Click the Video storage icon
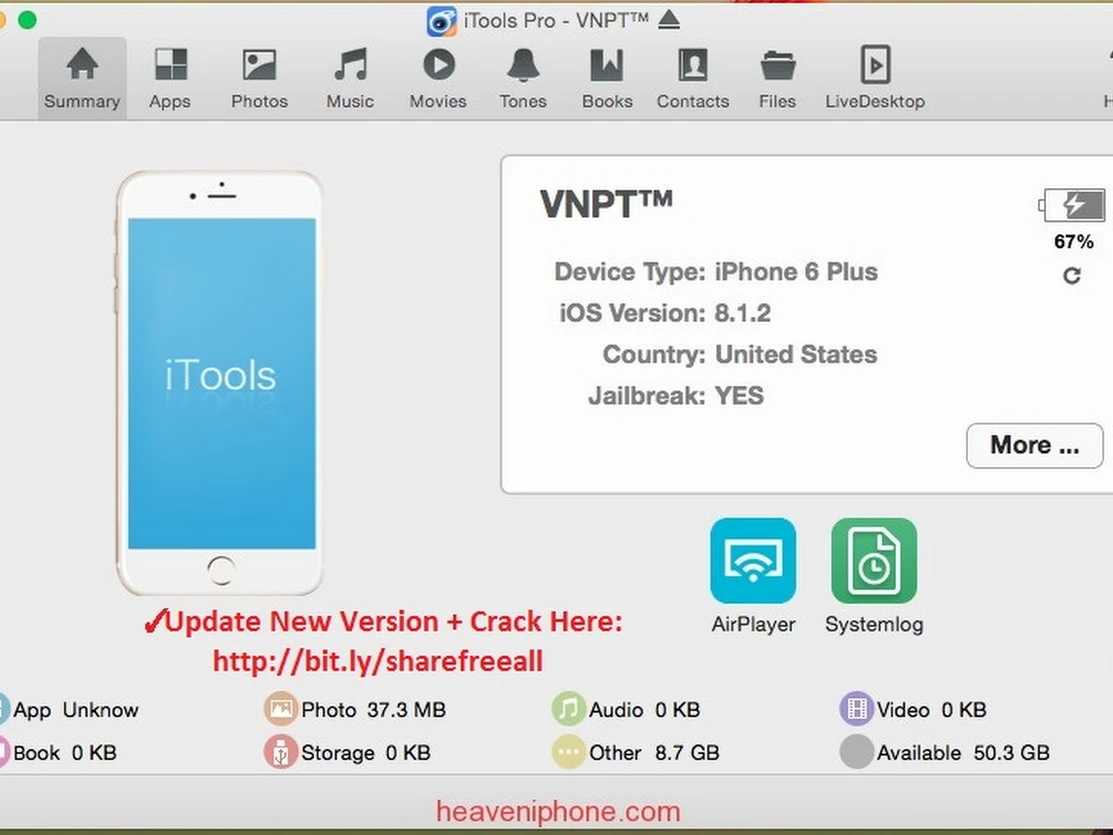Viewport: 1113px width, 835px height. tap(857, 709)
